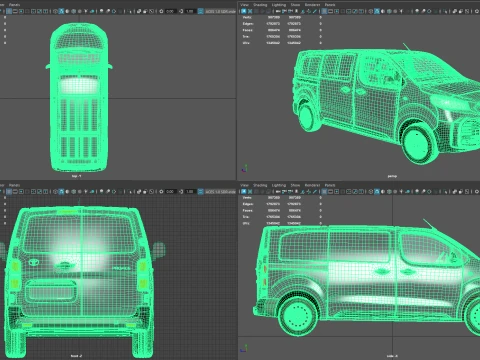The width and height of the screenshot is (480, 360).
Task: Open Panels menu in side view panel
Action: (x=330, y=185)
